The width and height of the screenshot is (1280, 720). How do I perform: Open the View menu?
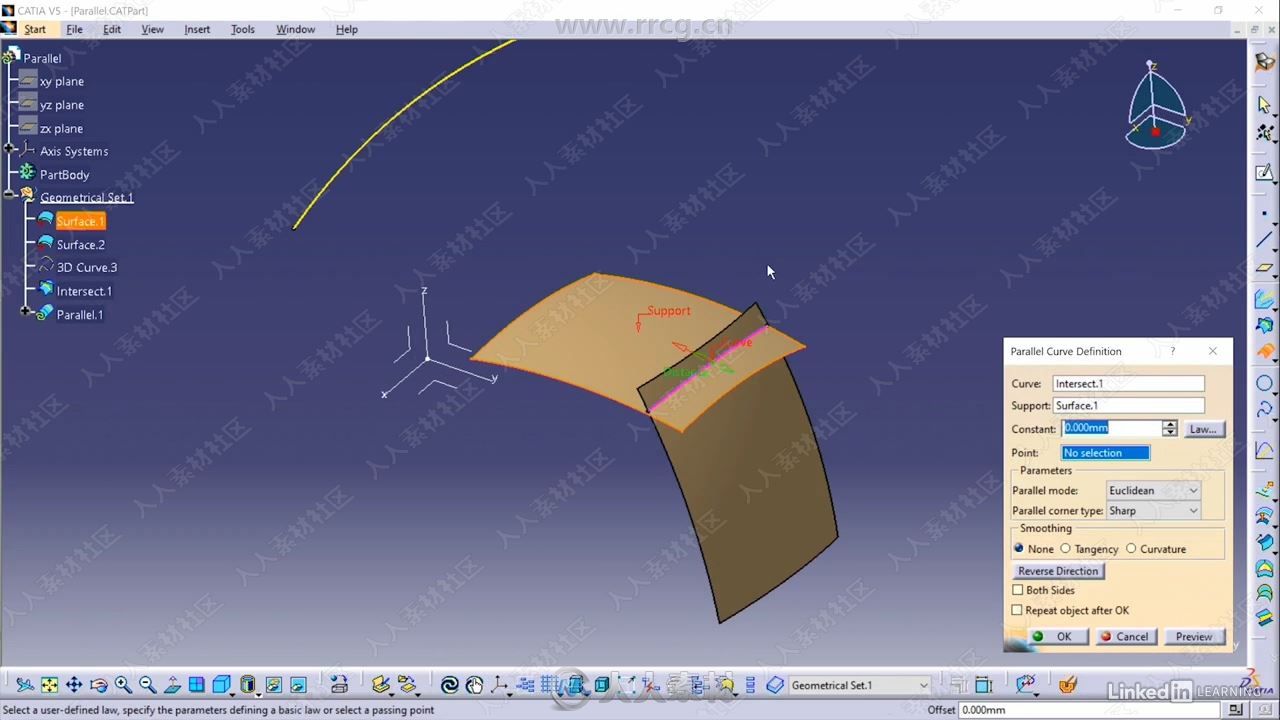152,29
